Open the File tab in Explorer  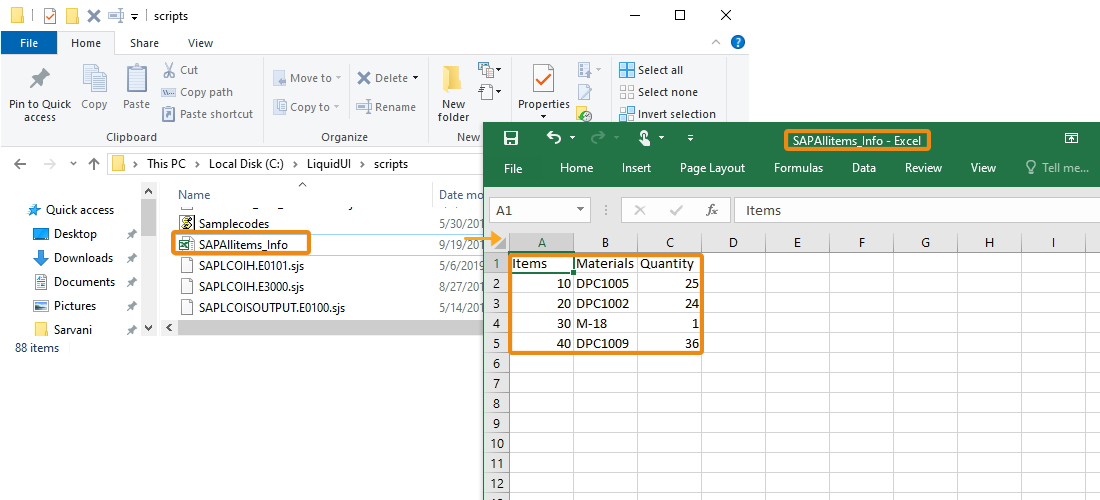29,43
